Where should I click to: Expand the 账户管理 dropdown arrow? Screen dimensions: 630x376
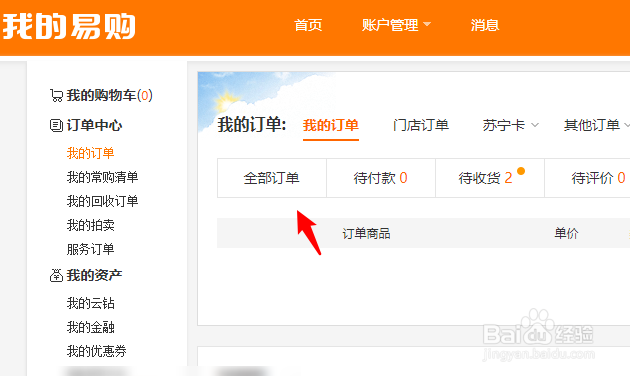click(x=427, y=25)
